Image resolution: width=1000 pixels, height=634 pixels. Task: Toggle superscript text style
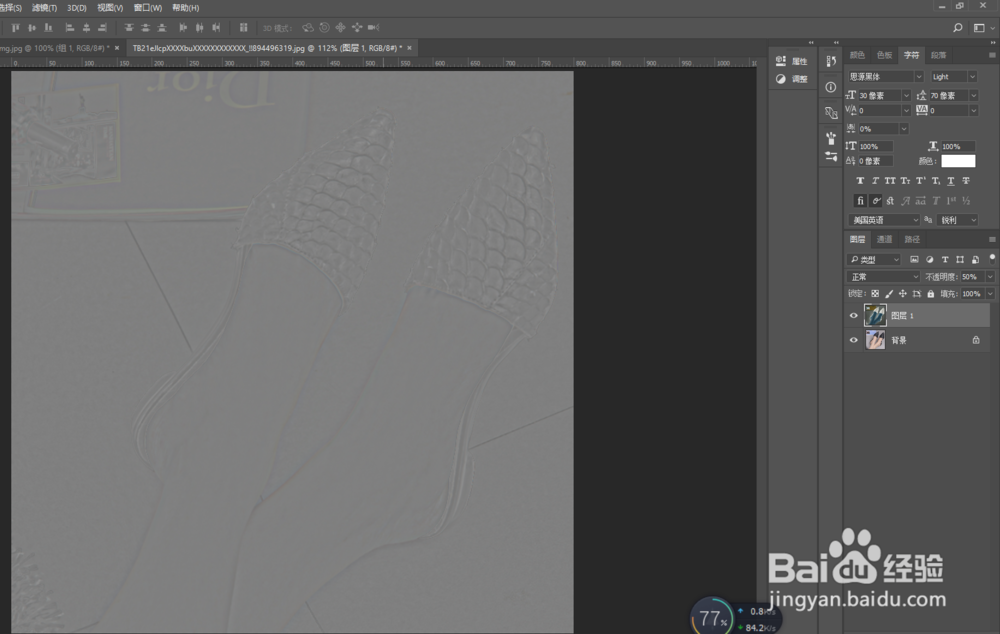coord(921,181)
